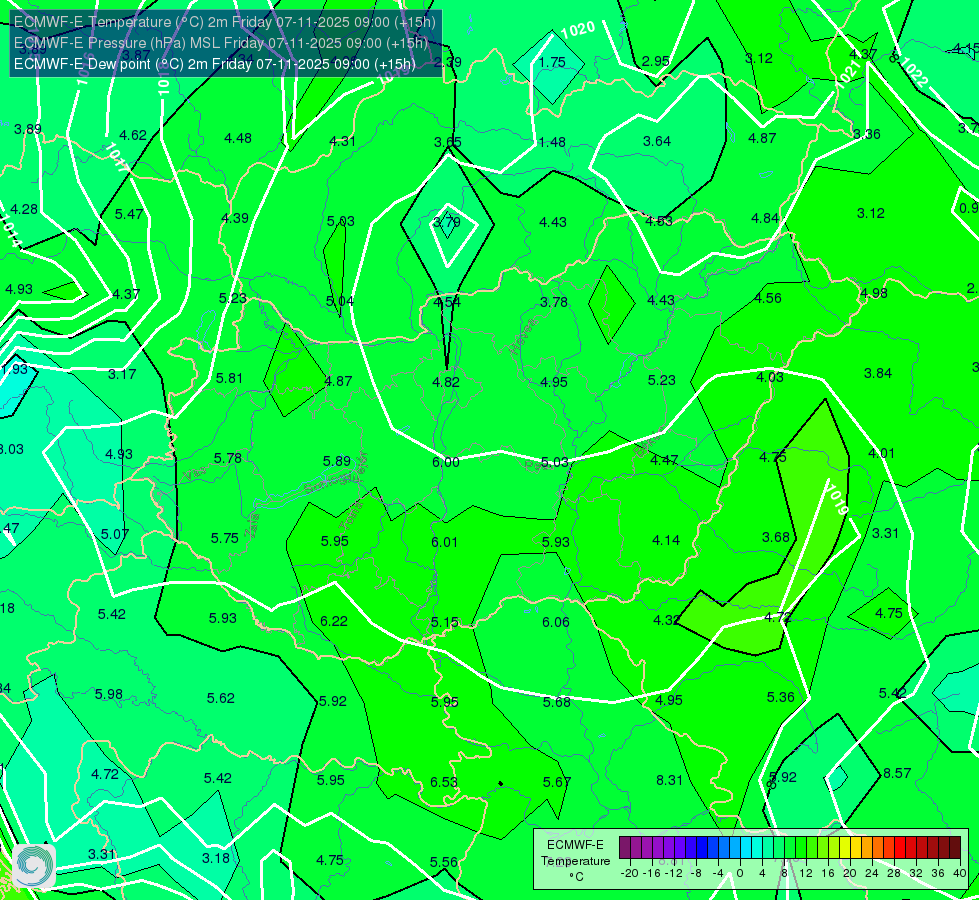This screenshot has height=900, width=979.
Task: Click the temperature value 5.89
Action: click(337, 461)
